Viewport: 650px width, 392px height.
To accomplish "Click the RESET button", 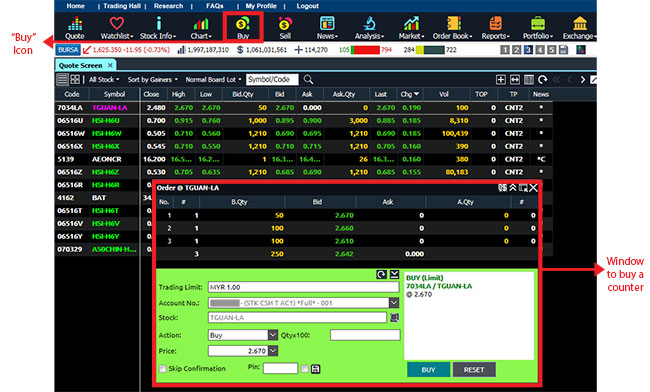I will coord(474,369).
